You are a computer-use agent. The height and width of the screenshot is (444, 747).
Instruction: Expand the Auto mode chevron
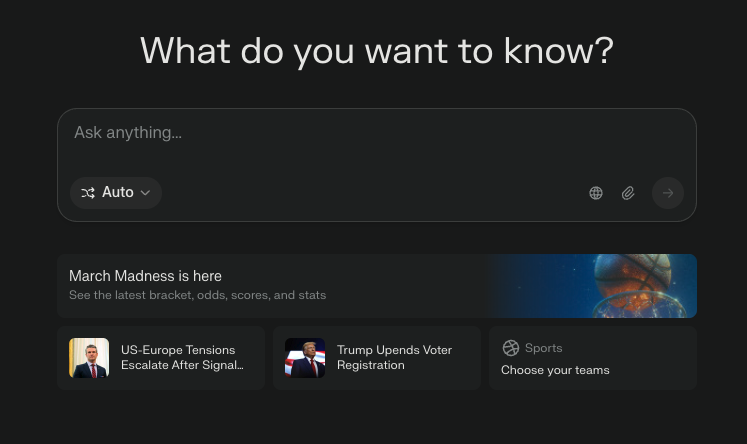[x=146, y=193]
